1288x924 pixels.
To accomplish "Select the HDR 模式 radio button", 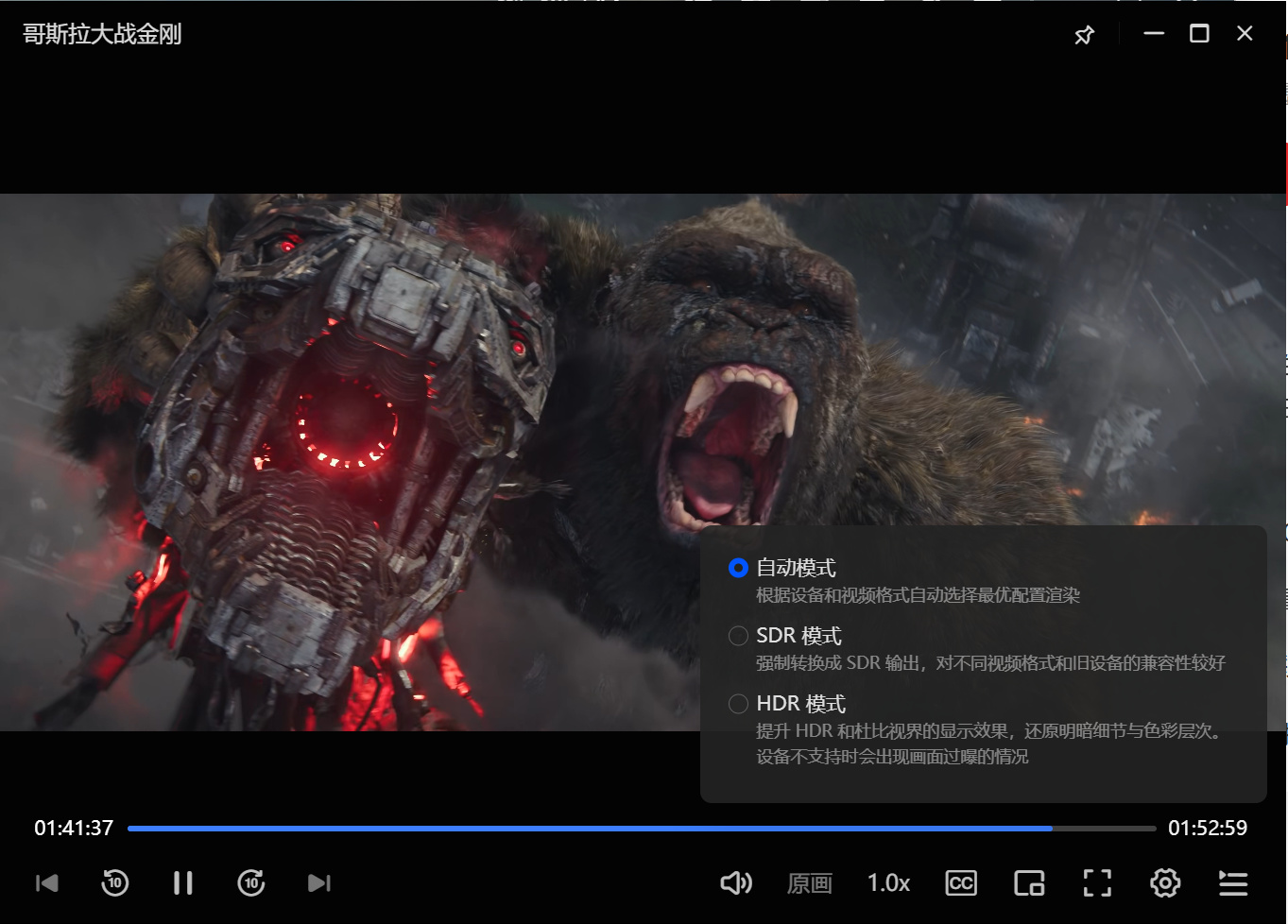I will [738, 704].
